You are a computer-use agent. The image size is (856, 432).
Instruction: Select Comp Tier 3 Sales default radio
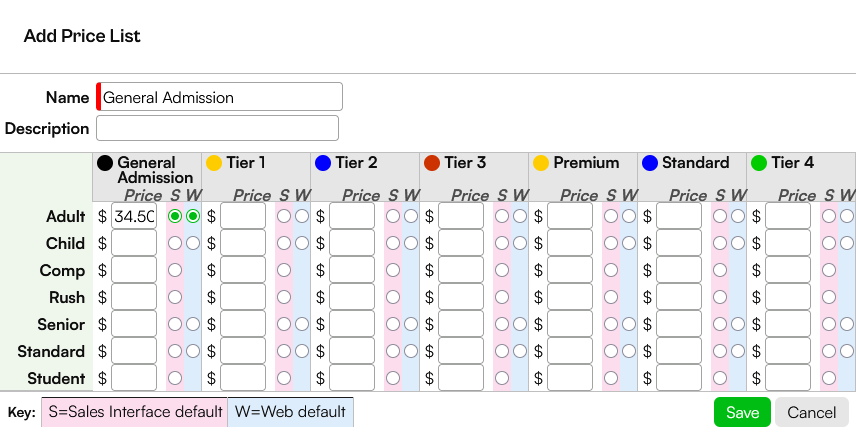pos(502,270)
